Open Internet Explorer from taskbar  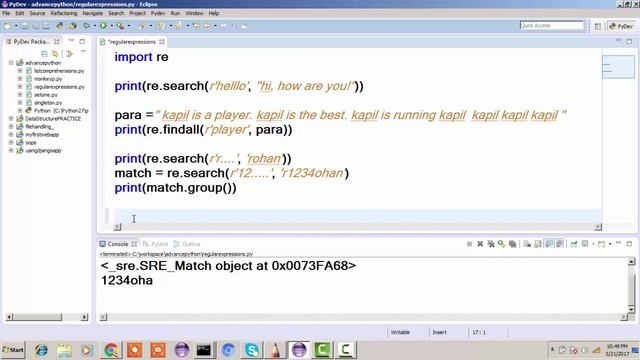click(41, 350)
